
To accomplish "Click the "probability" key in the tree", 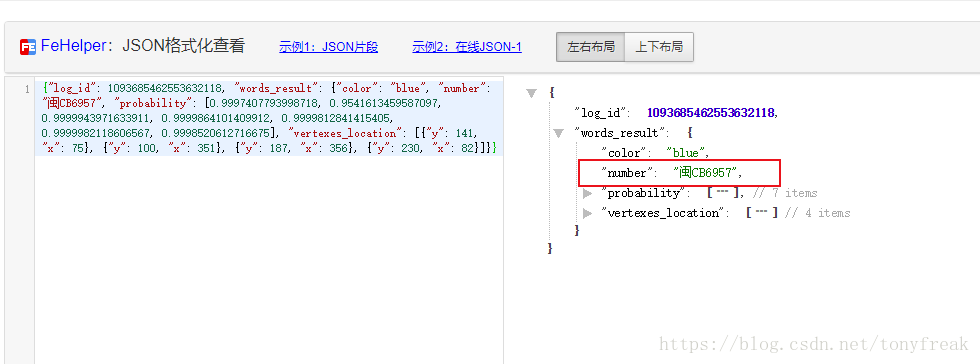I will click(x=642, y=193).
